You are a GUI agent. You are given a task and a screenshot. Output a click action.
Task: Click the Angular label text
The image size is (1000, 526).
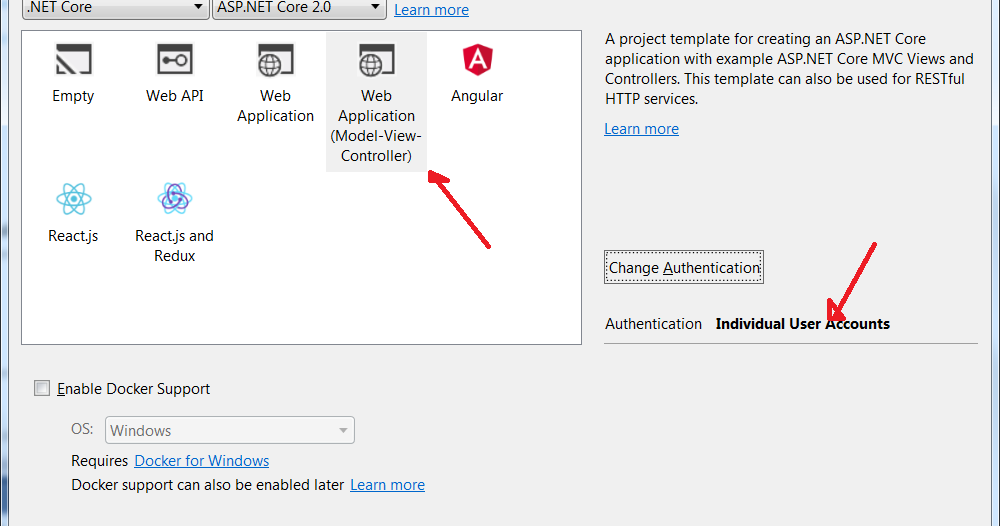pos(477,96)
